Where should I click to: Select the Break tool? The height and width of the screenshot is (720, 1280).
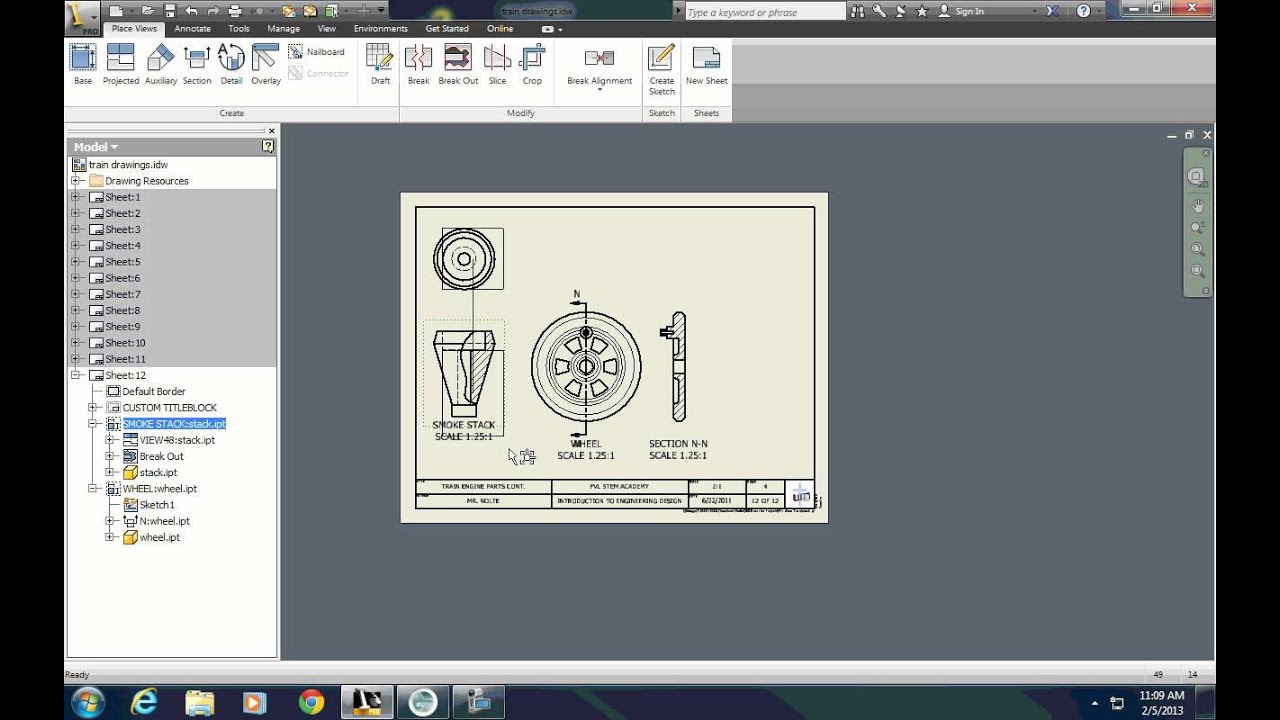pos(418,65)
